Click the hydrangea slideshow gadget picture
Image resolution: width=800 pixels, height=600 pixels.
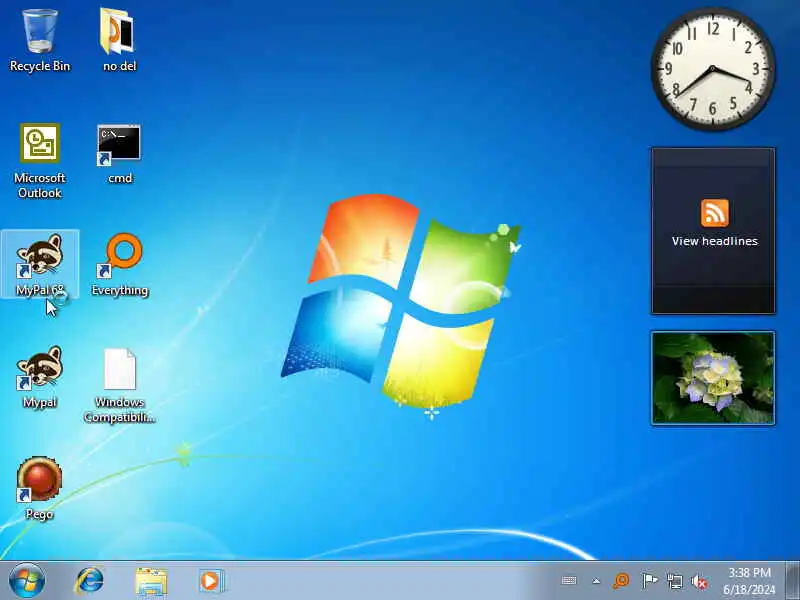tap(713, 378)
